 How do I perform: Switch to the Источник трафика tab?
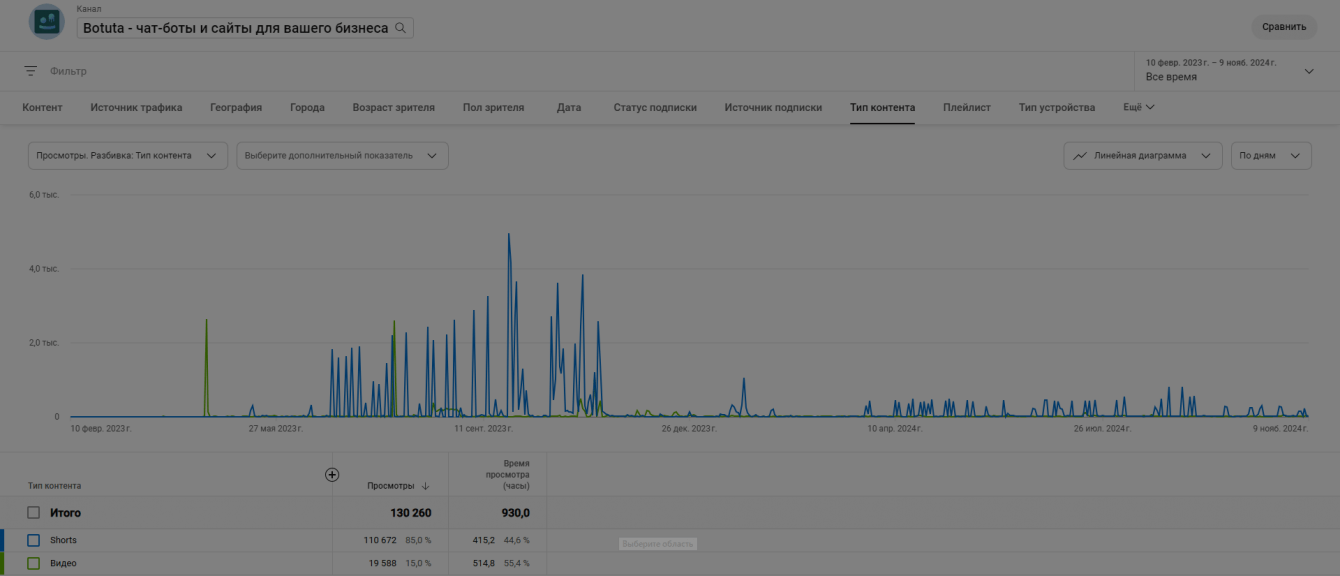(136, 107)
